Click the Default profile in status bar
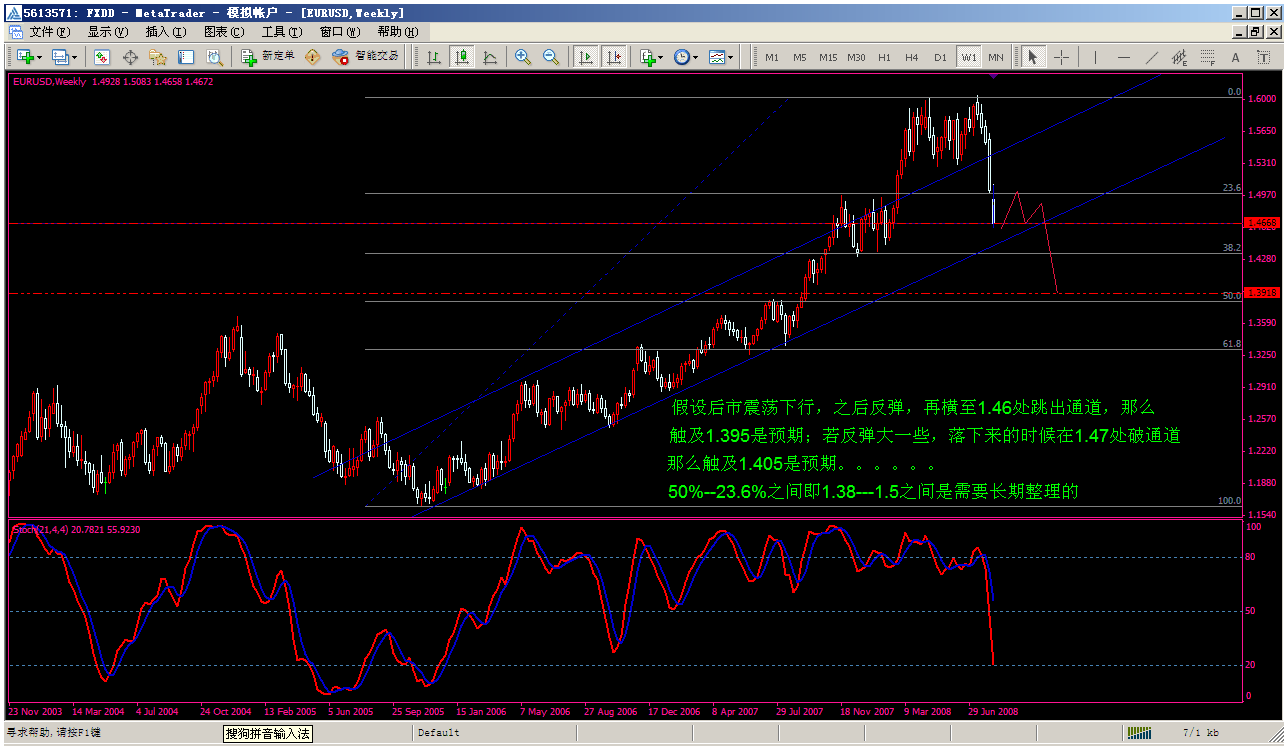 [439, 733]
